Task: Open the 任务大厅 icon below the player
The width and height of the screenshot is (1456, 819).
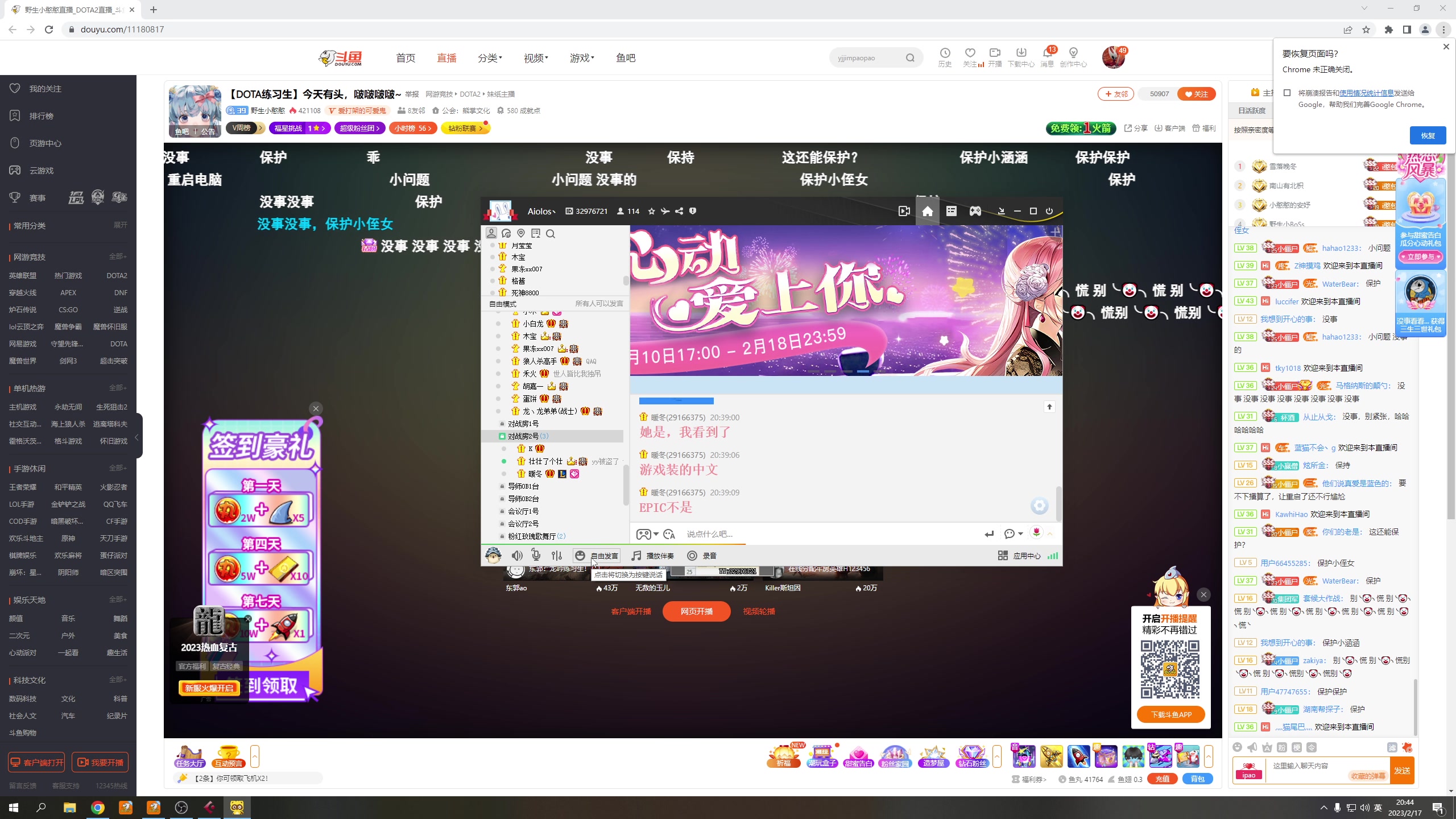Action: click(x=190, y=756)
